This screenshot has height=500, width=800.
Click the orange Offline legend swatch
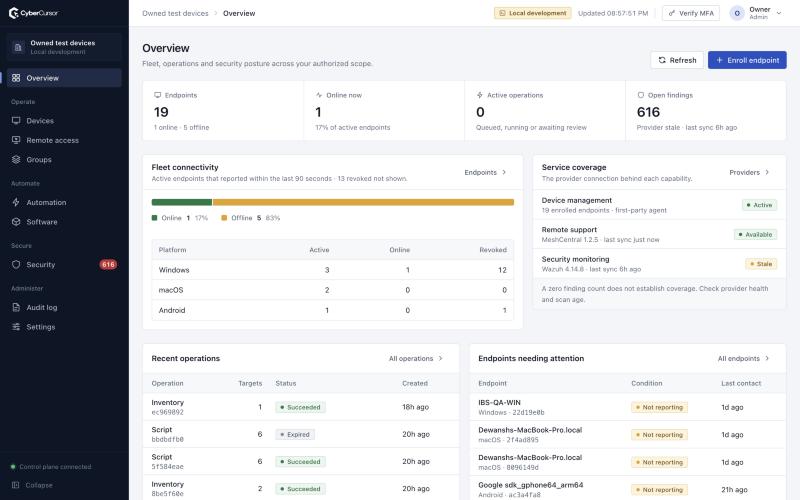click(x=224, y=218)
